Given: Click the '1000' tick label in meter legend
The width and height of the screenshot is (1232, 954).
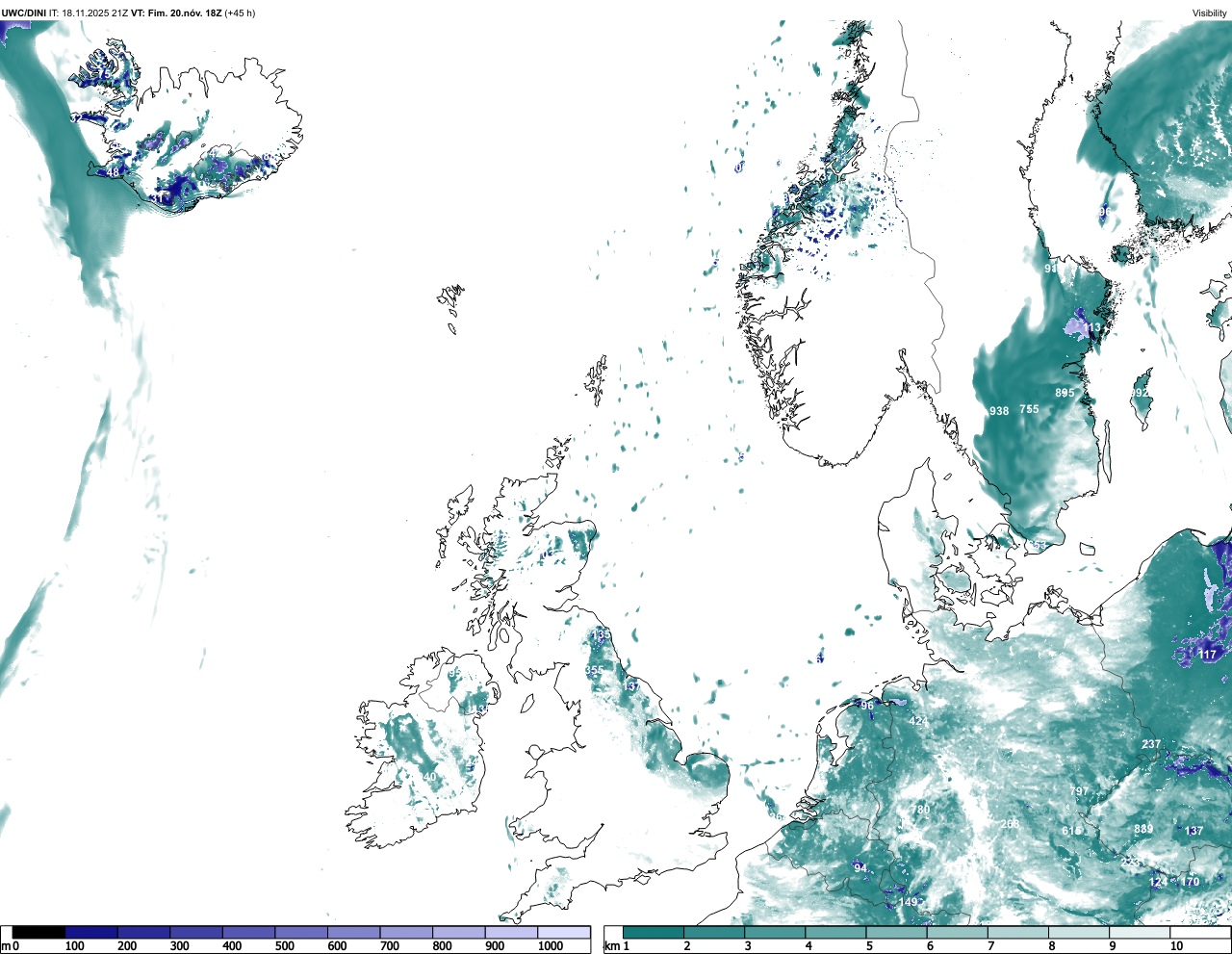Looking at the screenshot, I should tap(550, 946).
